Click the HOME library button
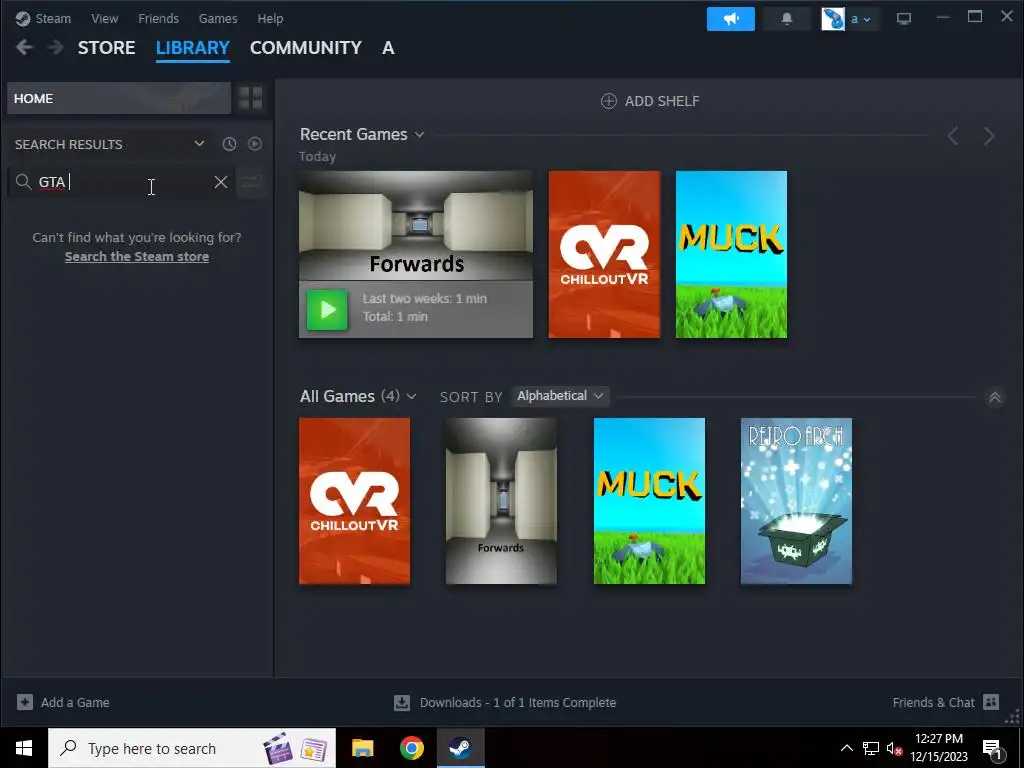Screen dimensions: 1024x768 119,98
